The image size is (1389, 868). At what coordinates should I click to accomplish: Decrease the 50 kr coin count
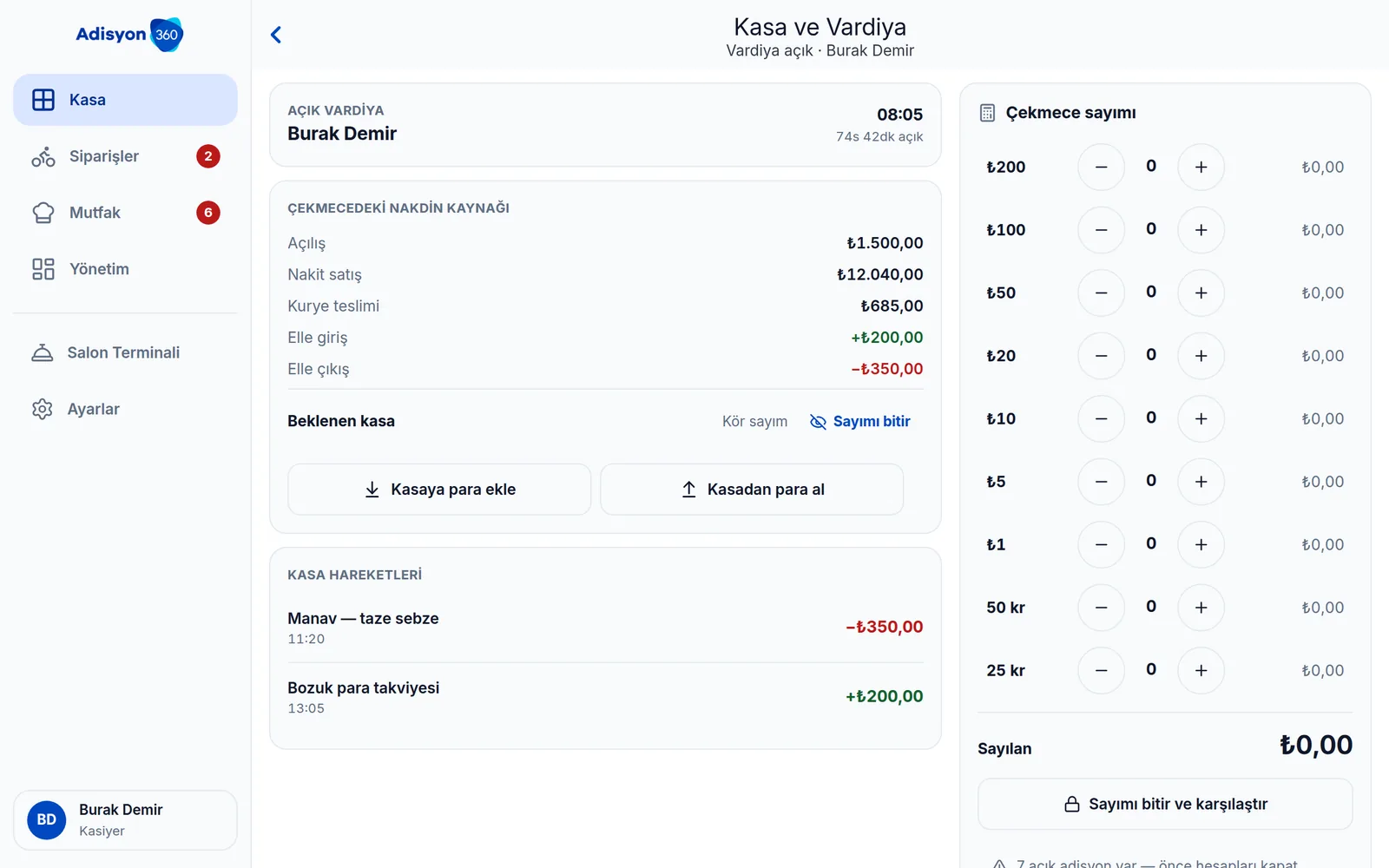pyautogui.click(x=1102, y=608)
